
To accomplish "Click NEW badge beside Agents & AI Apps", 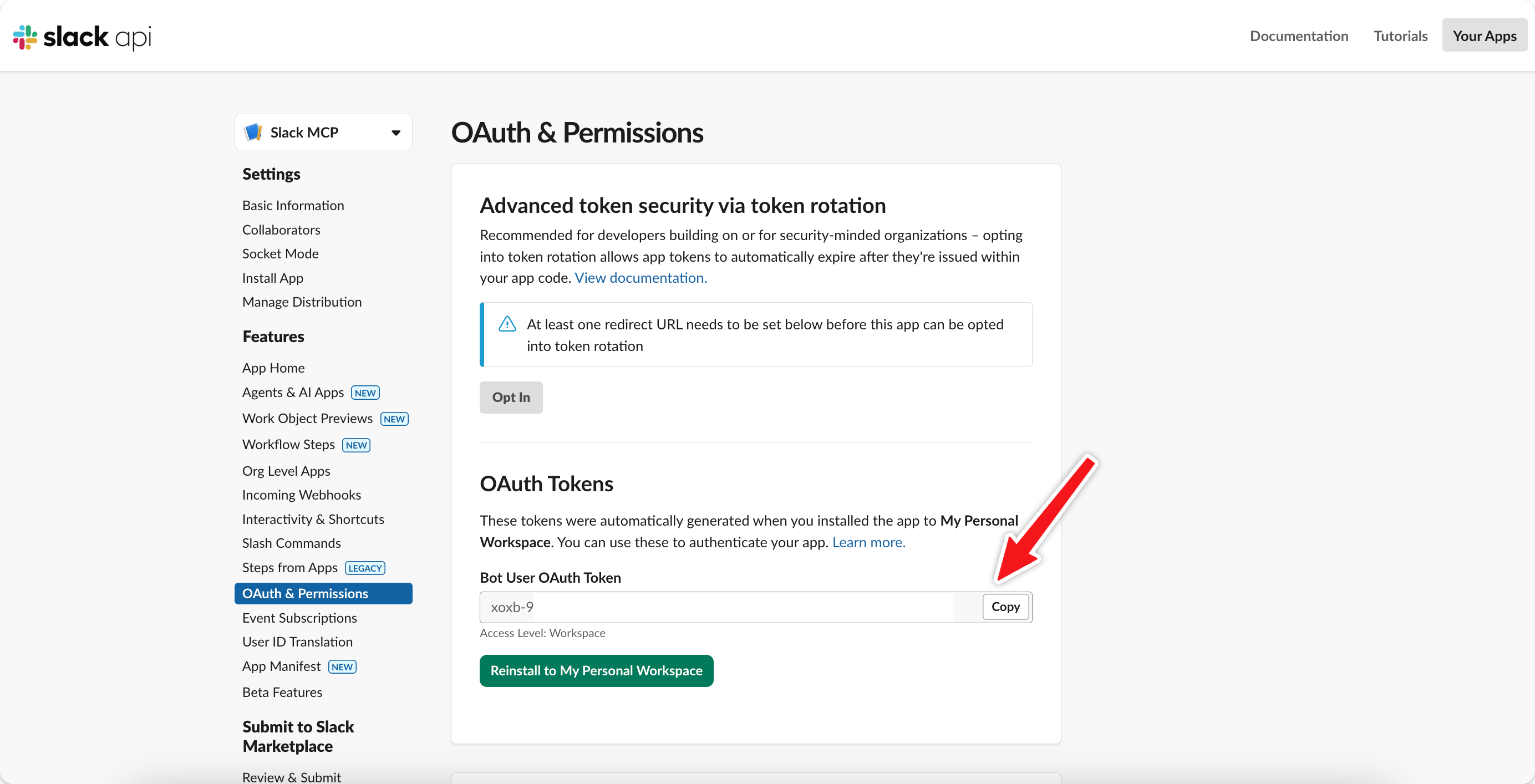I will click(x=365, y=393).
